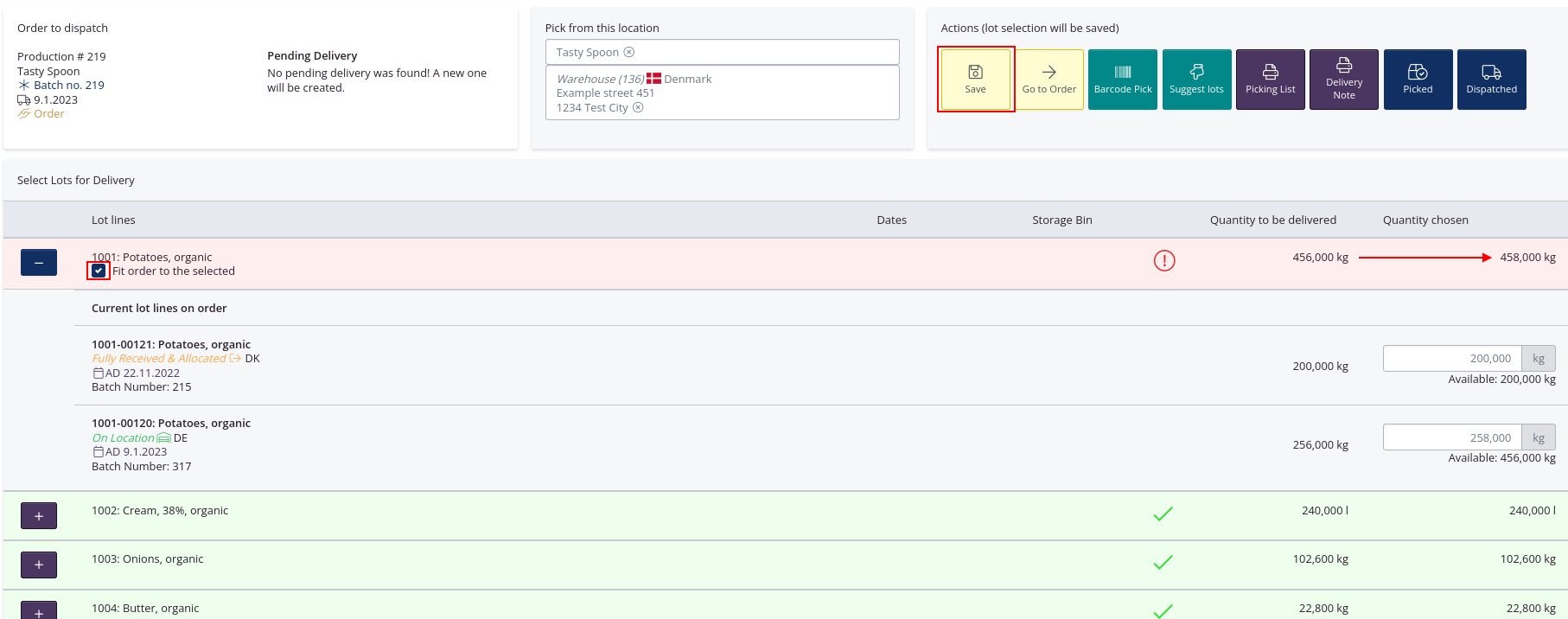Expand the 1002 Cream lot row
This screenshot has width=1568, height=619.
tap(39, 516)
